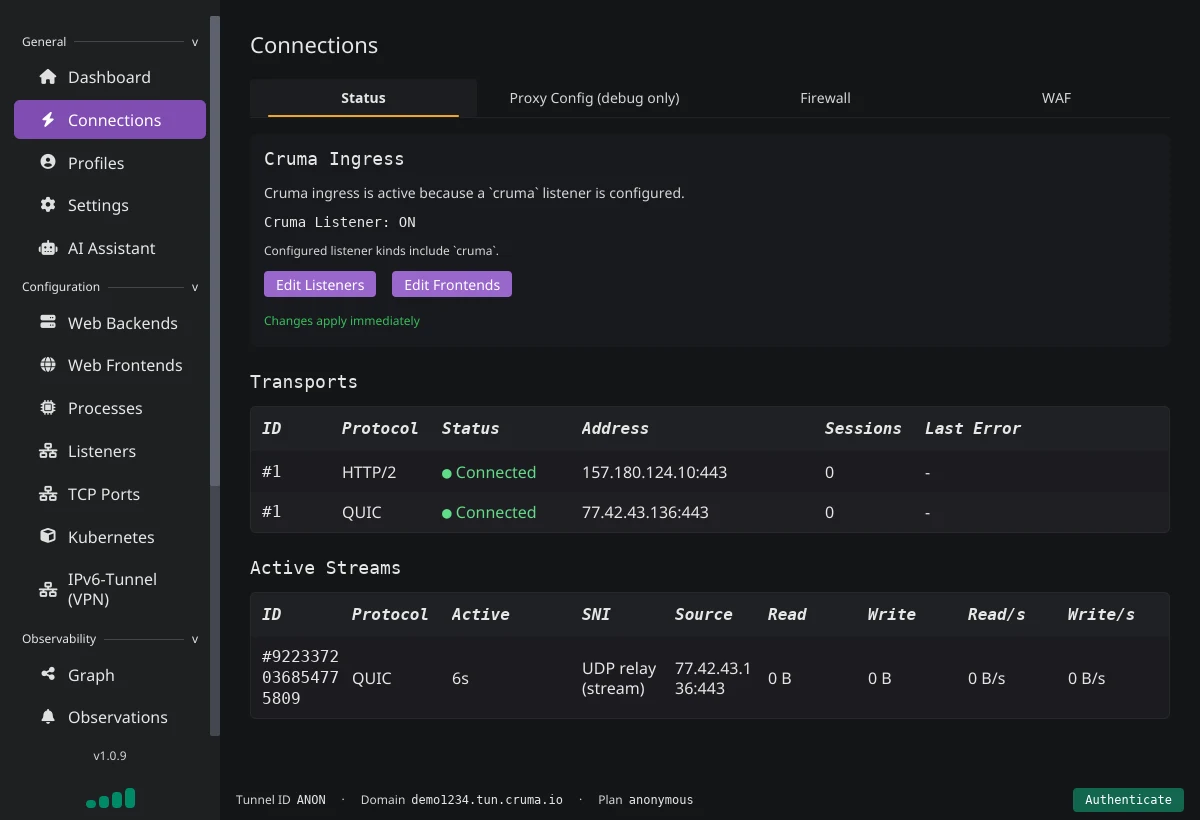Open the Proxy Config (debug only) tab
Viewport: 1200px width, 820px height.
[x=594, y=98]
